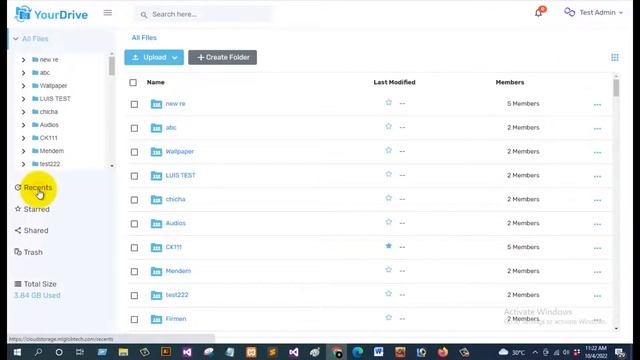Screen dimensions: 640x360
Task: Open the Wallpaper folder icon in list
Action: coord(156,152)
